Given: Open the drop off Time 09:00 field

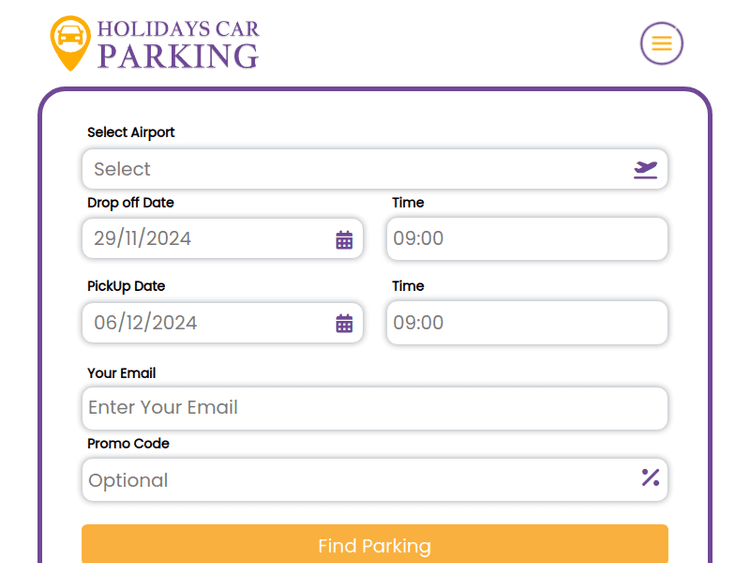Looking at the screenshot, I should (527, 239).
